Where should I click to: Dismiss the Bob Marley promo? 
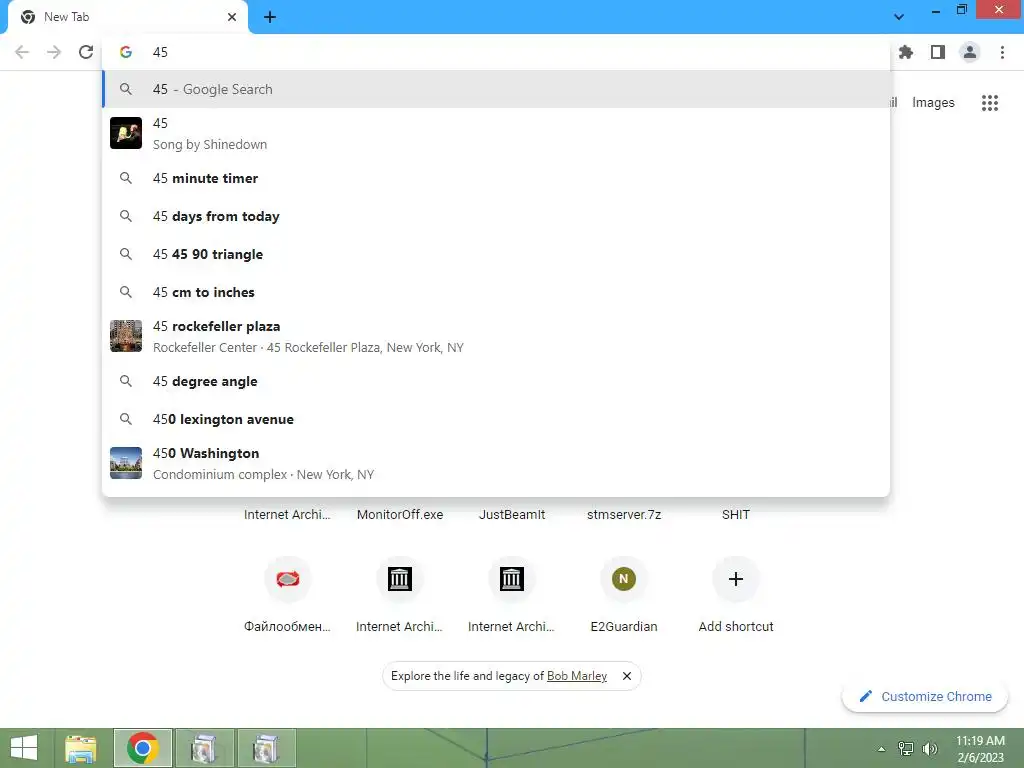627,676
